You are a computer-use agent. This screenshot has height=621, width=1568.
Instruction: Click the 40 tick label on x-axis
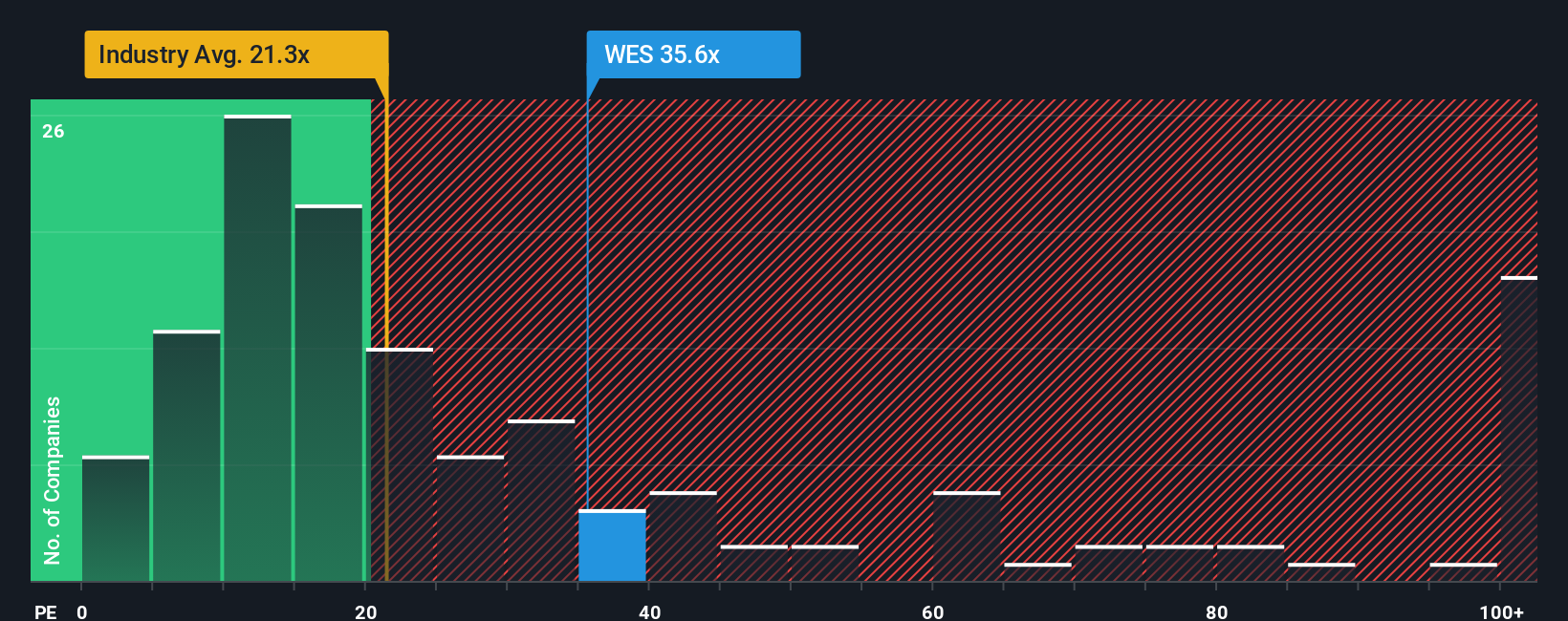pyautogui.click(x=649, y=611)
